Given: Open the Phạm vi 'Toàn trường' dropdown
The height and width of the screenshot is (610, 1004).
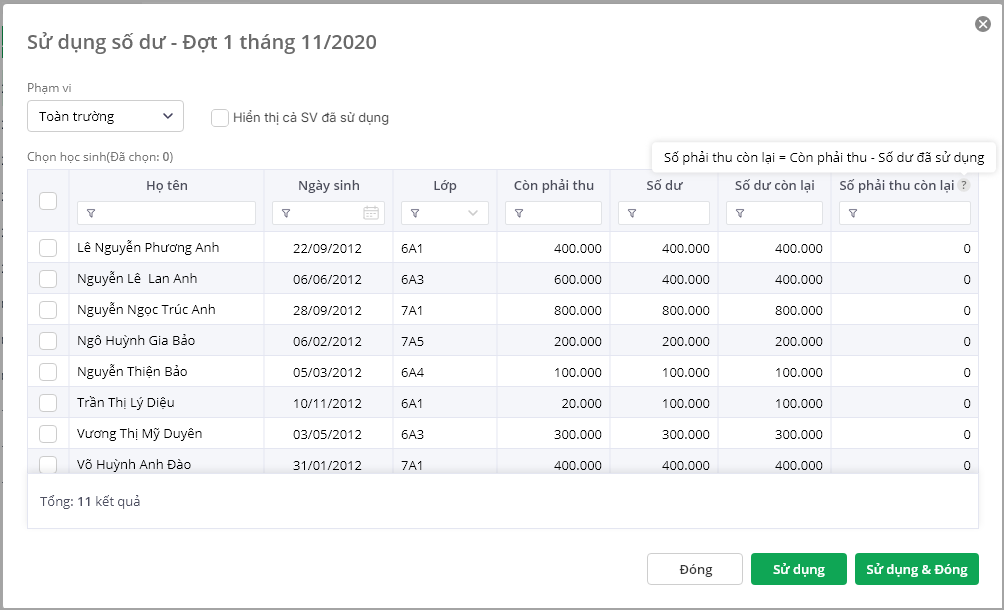Looking at the screenshot, I should pyautogui.click(x=105, y=116).
